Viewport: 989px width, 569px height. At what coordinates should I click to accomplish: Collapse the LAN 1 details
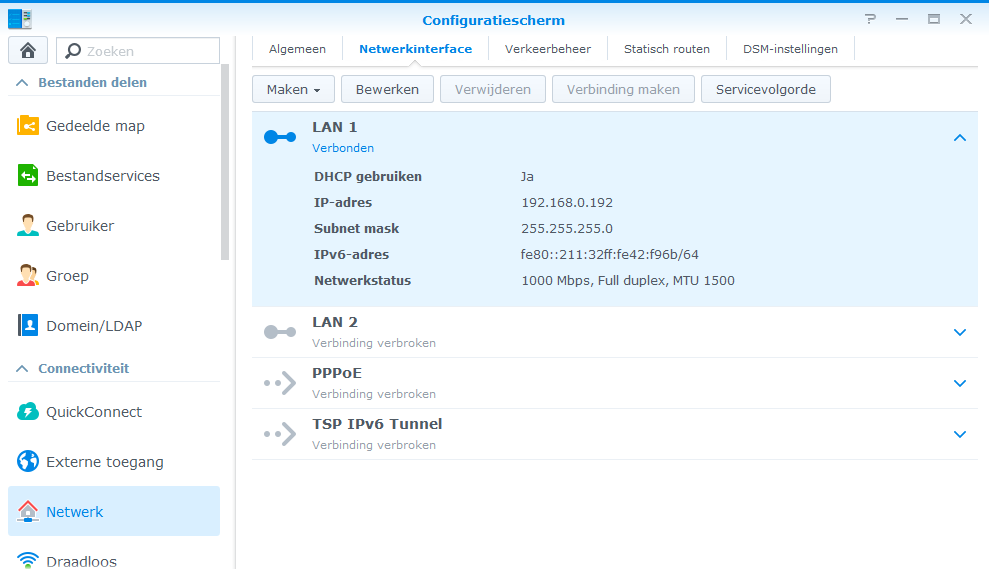click(959, 138)
